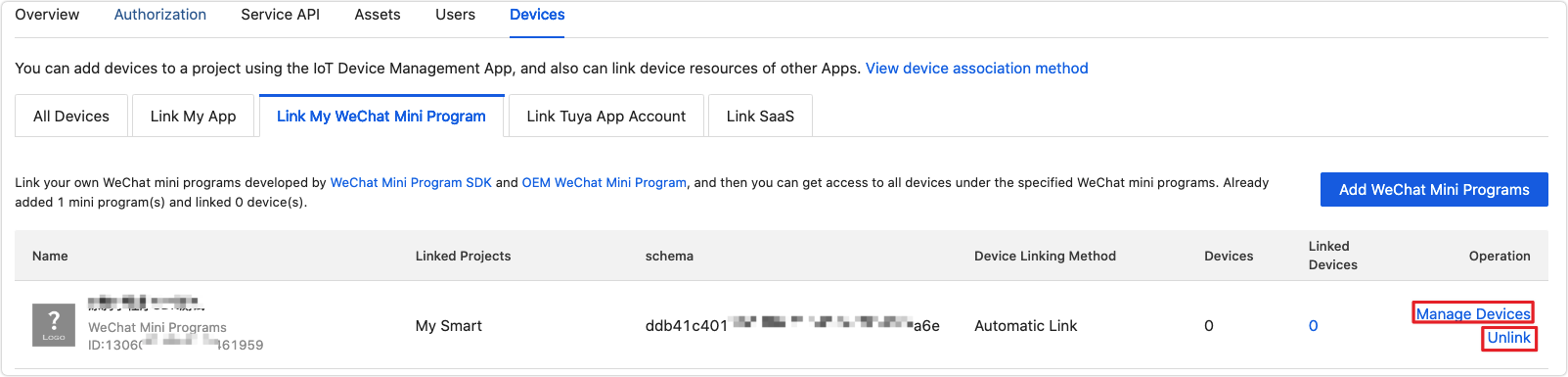The width and height of the screenshot is (1568, 377).
Task: Click the Add WeChat Mini Programs button
Action: tap(1434, 190)
